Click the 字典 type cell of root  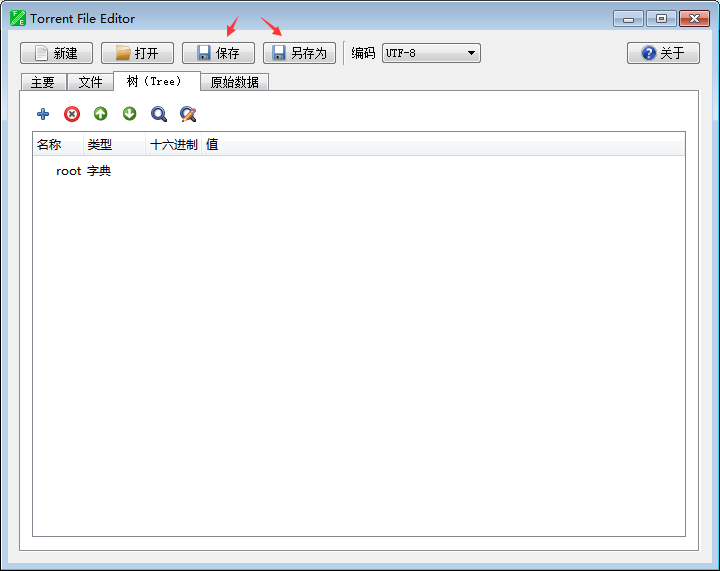tap(99, 171)
